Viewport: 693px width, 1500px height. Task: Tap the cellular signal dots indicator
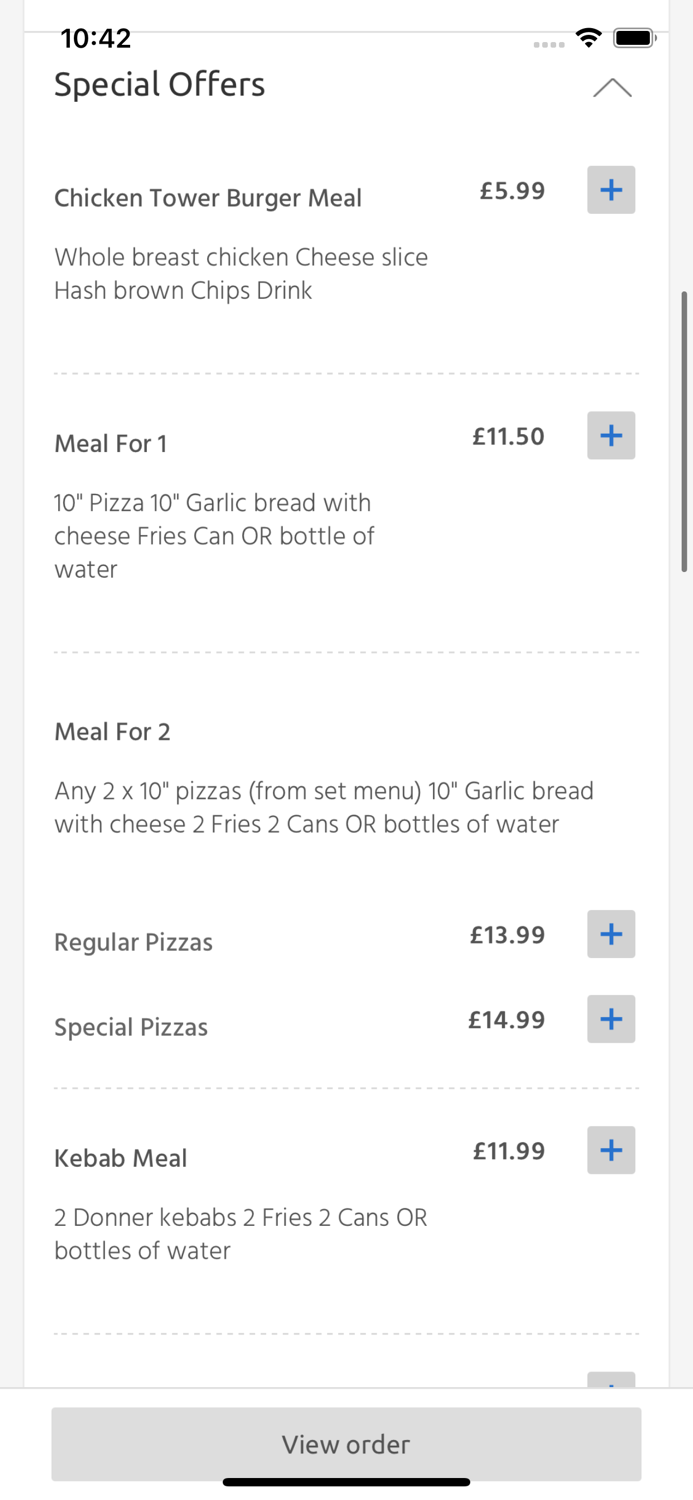[x=549, y=43]
